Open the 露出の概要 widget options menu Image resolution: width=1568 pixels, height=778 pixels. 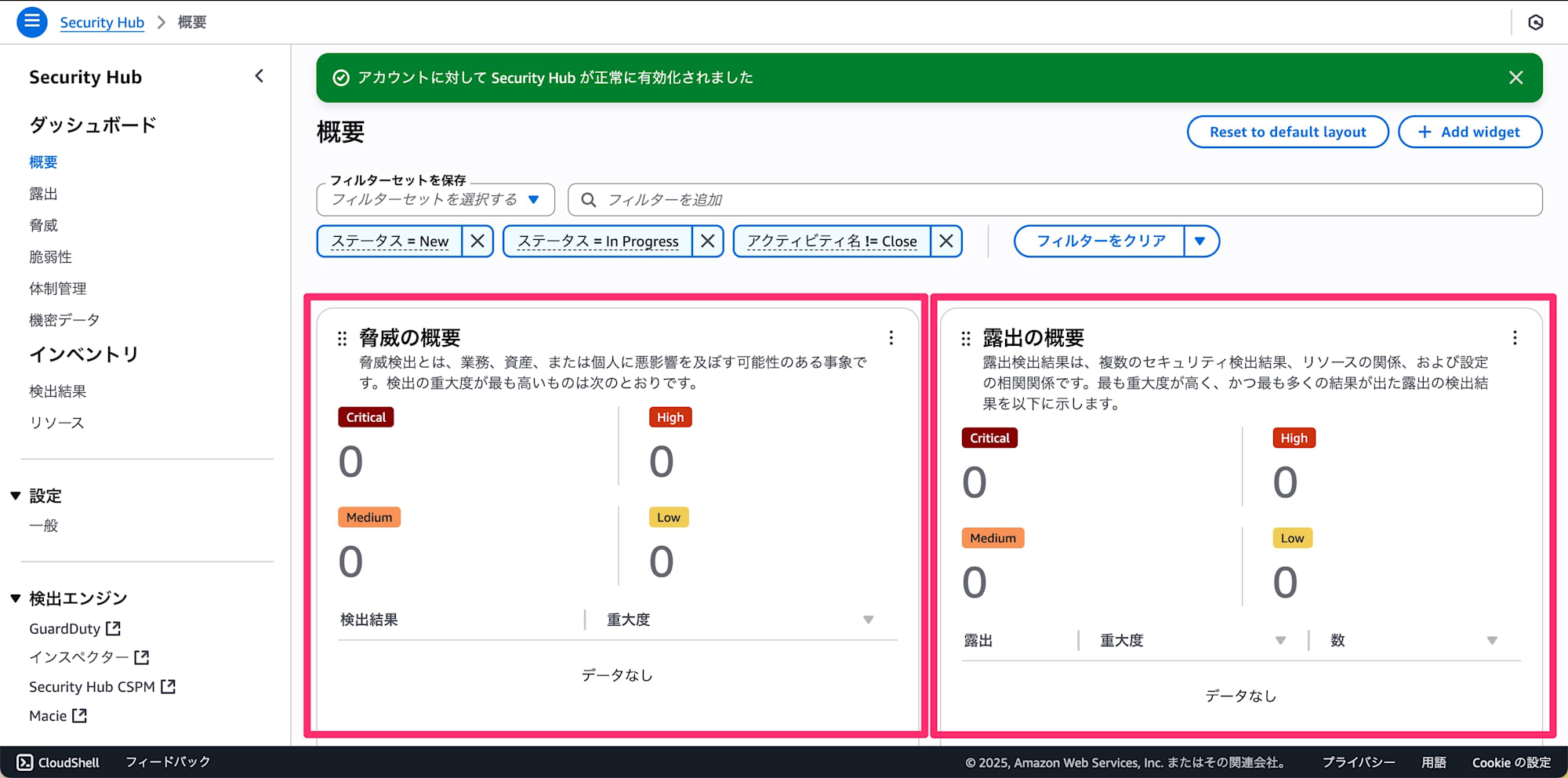1515,338
